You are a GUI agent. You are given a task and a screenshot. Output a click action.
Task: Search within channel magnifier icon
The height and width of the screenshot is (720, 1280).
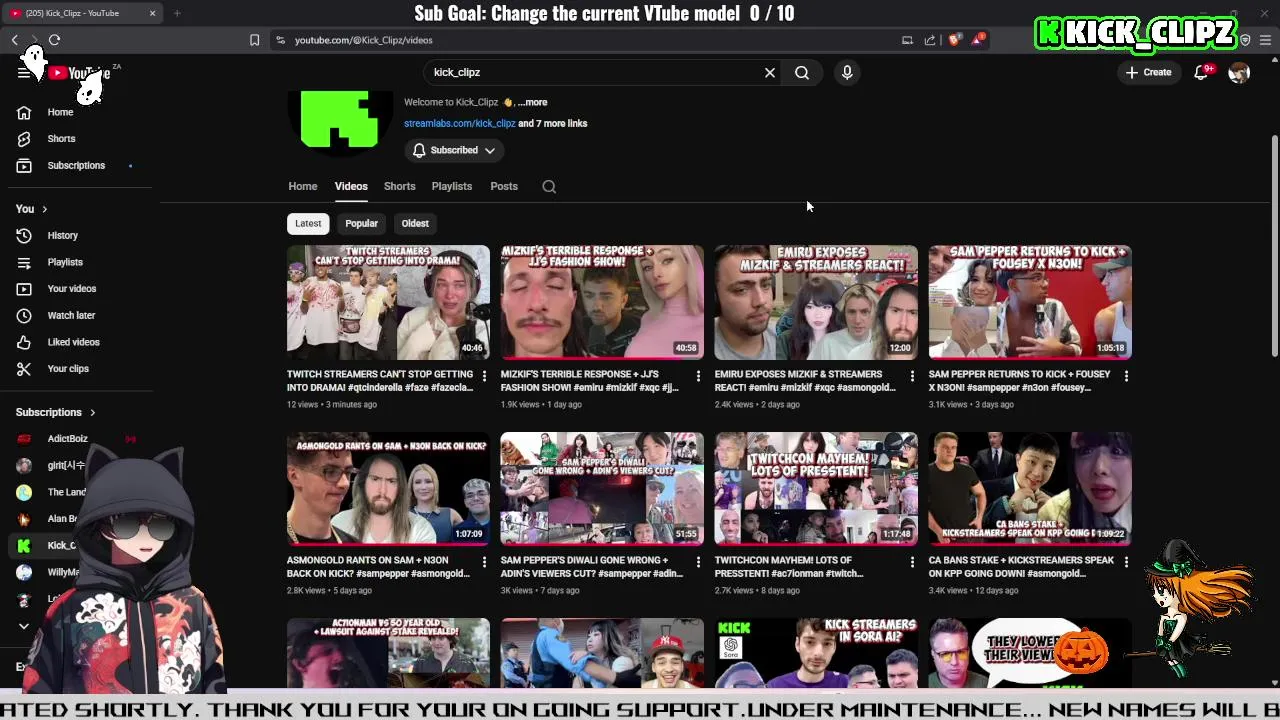point(549,186)
